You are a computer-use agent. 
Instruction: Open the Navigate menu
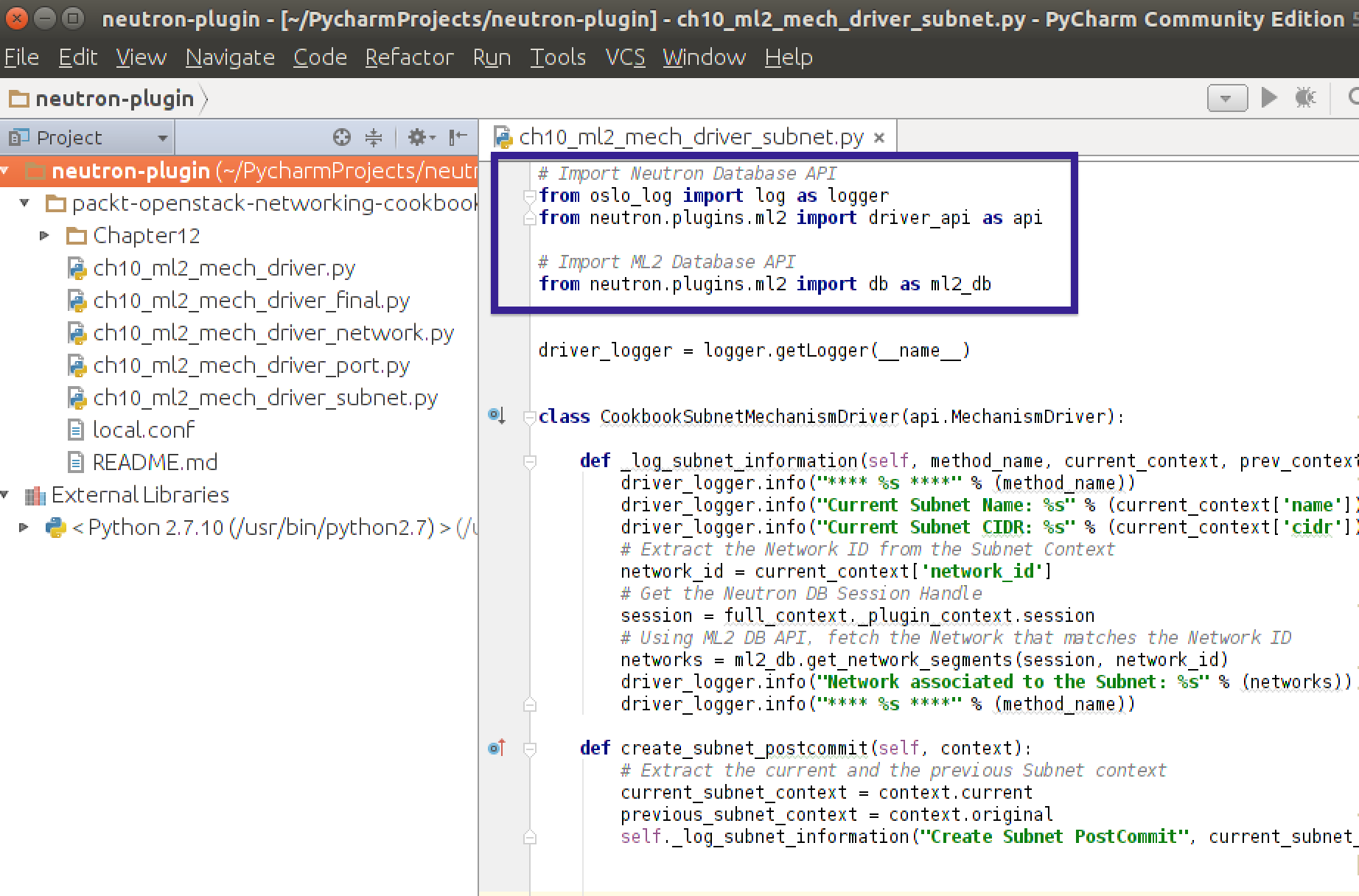230,57
